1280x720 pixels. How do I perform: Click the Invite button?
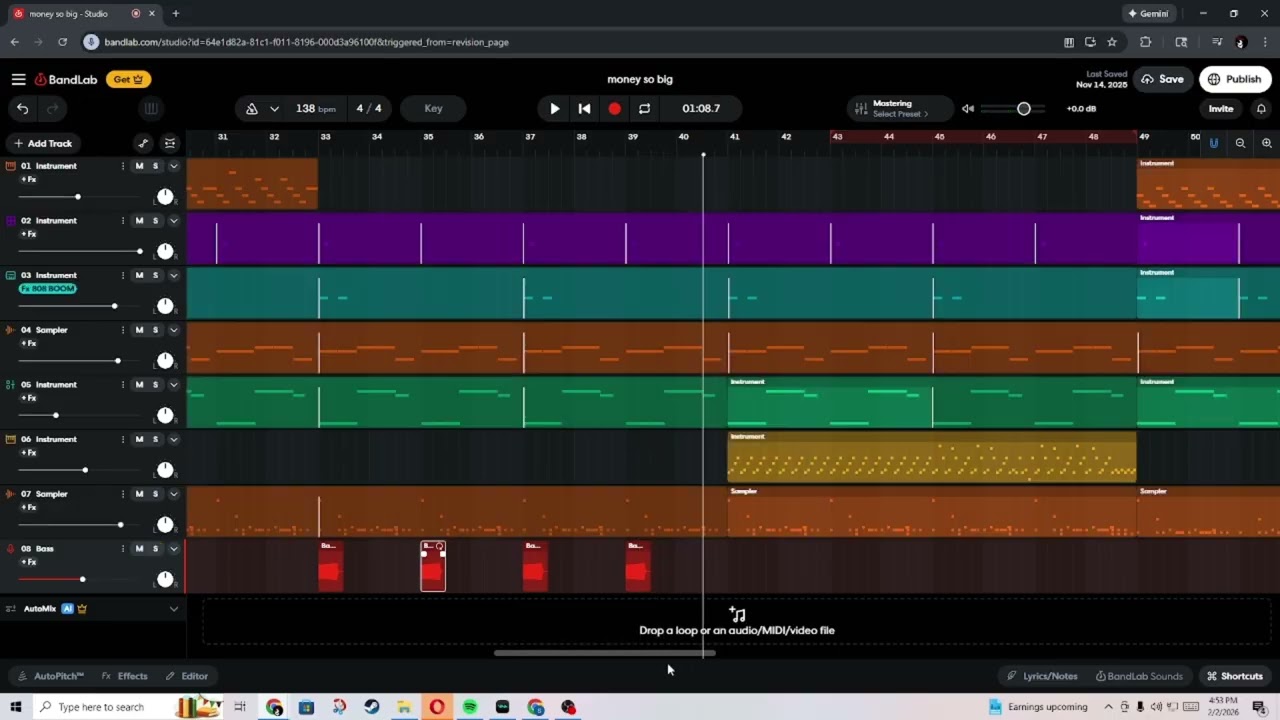click(x=1221, y=108)
